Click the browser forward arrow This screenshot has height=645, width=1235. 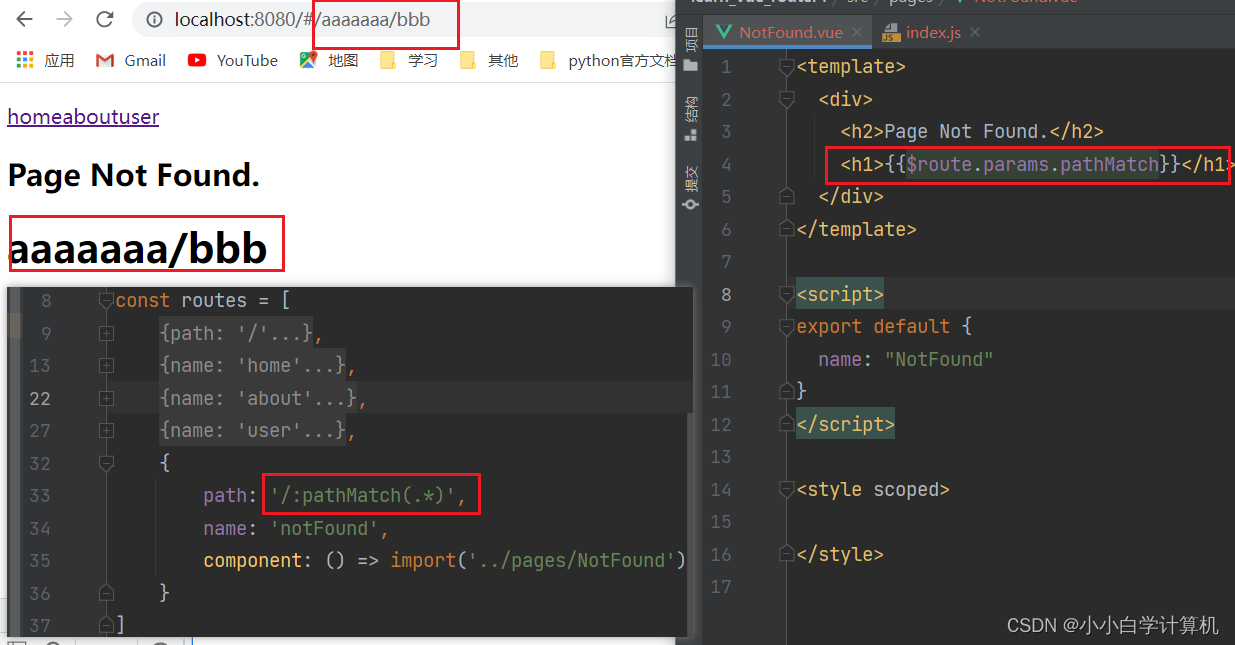point(64,19)
